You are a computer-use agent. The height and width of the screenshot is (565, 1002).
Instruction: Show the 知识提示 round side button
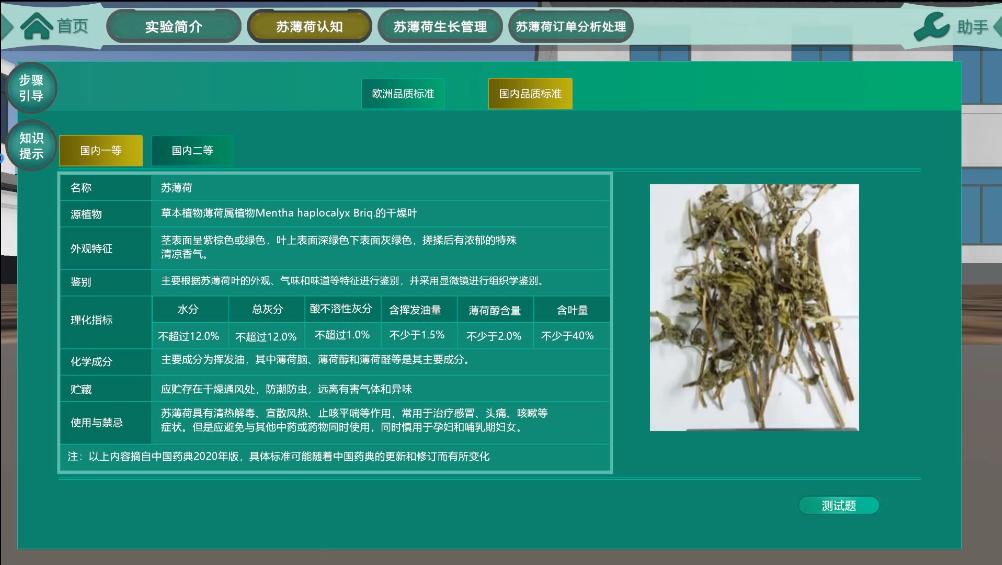[x=31, y=146]
